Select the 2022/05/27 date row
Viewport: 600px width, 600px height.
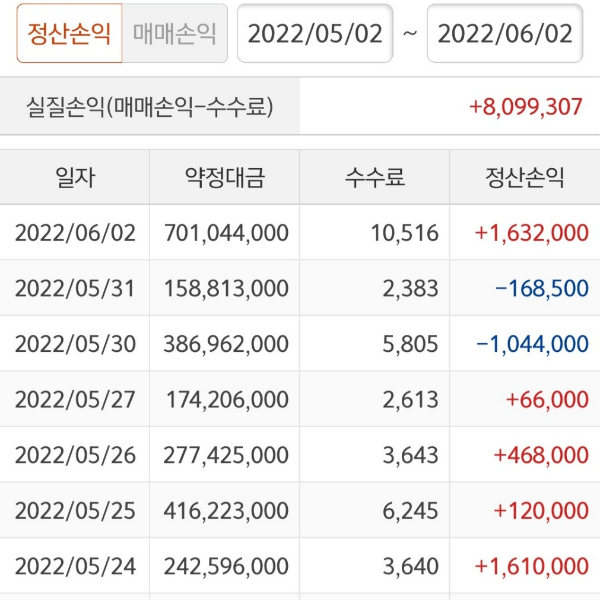(x=75, y=400)
